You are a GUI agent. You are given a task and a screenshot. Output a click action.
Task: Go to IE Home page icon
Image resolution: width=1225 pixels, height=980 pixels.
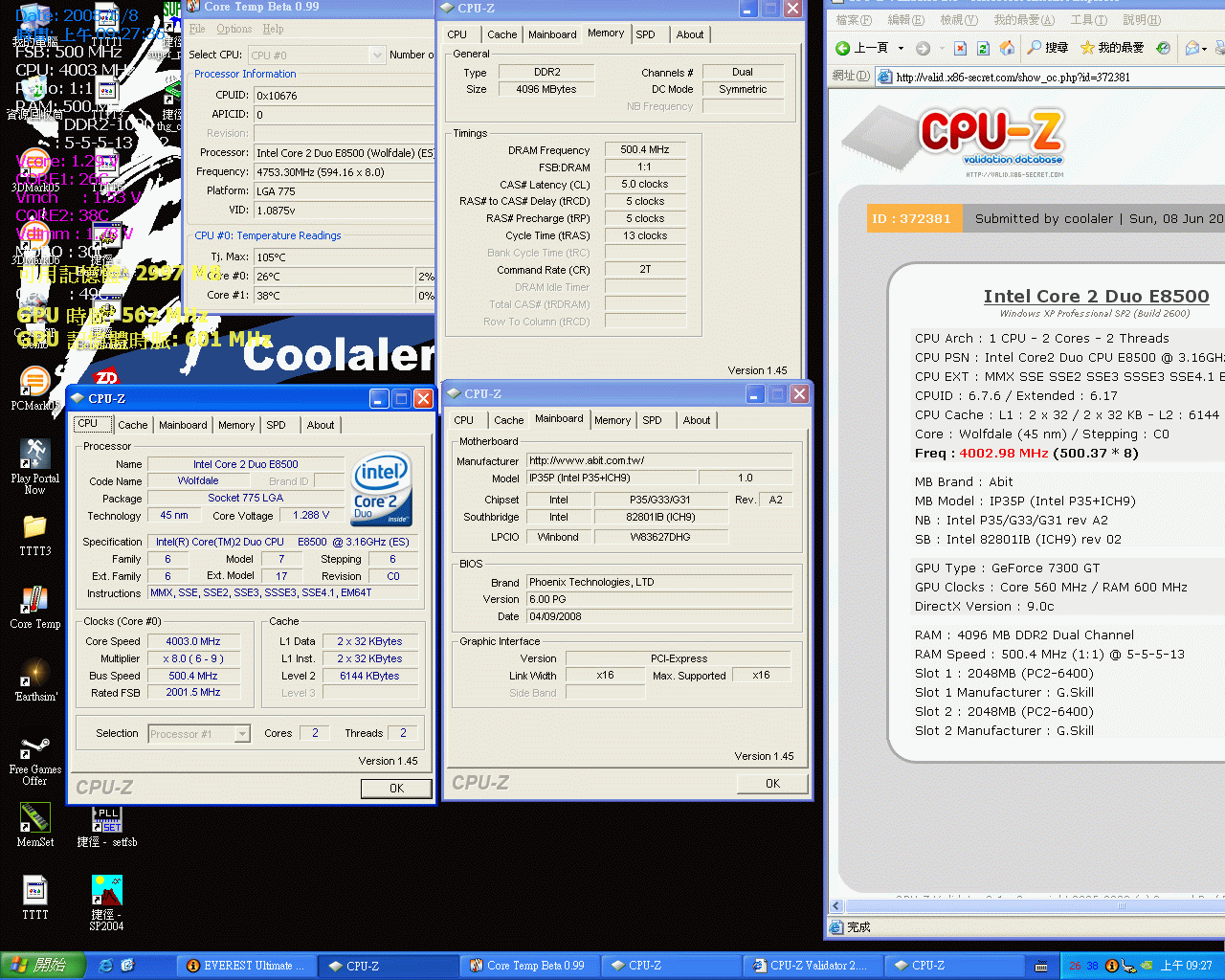point(1007,48)
